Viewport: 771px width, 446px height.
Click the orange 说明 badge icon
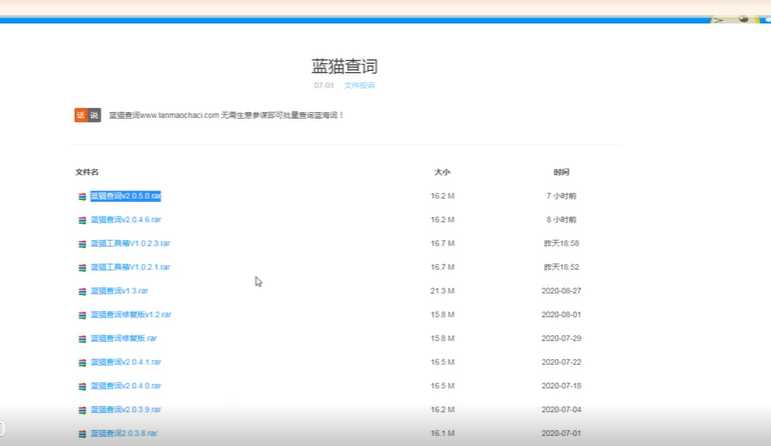(x=88, y=115)
